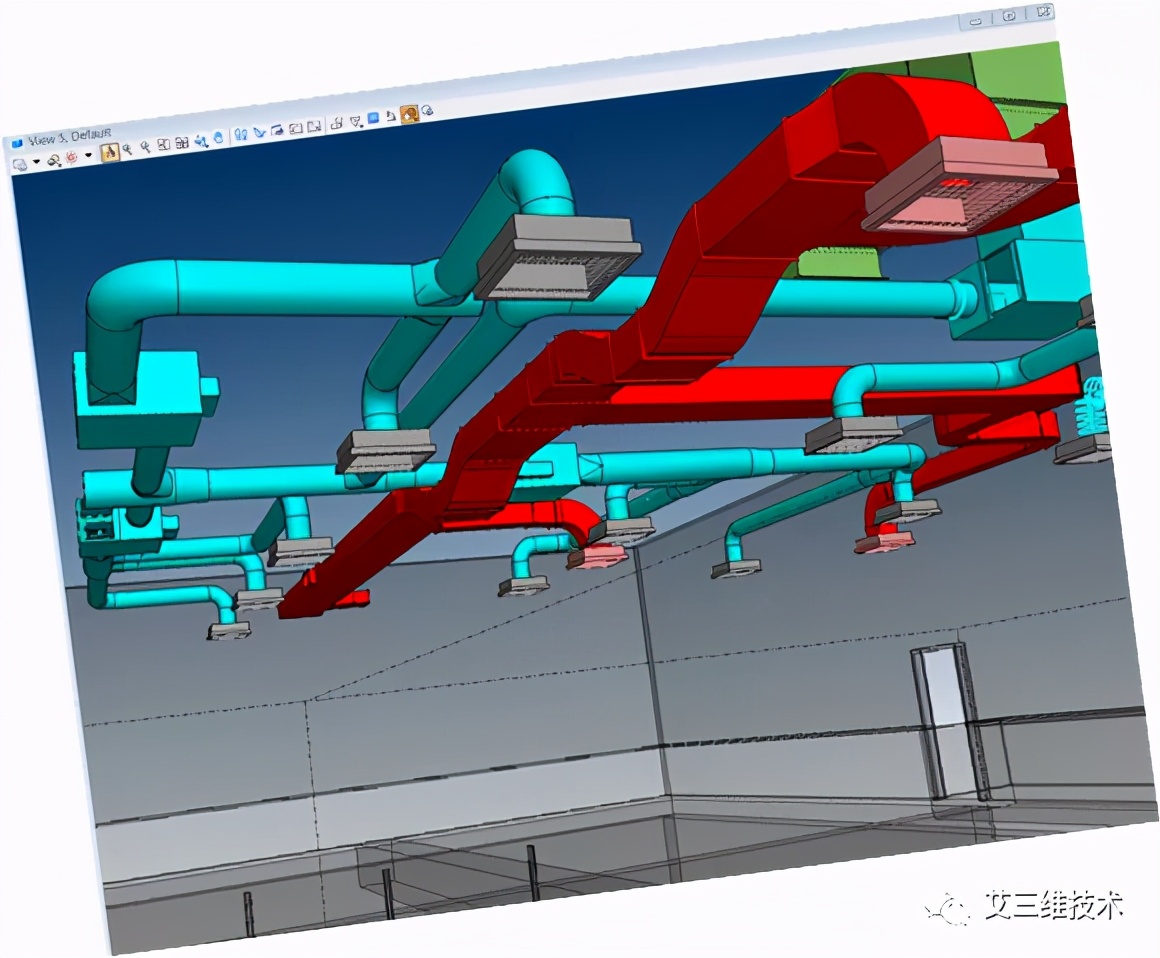Open the red Adjust View Brightness icon
The image size is (1160, 958).
[x=71, y=157]
